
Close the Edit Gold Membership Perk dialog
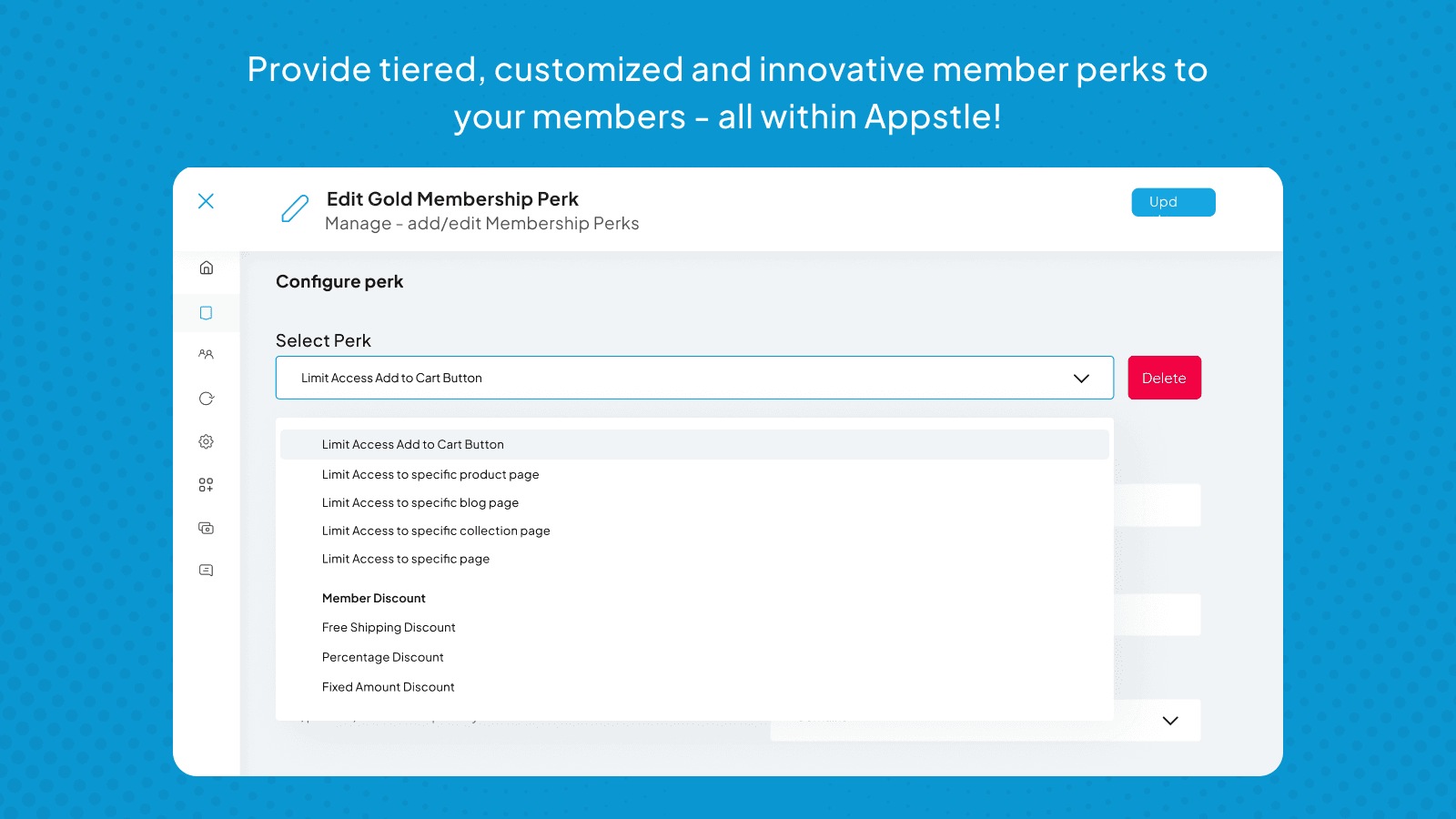pyautogui.click(x=206, y=201)
